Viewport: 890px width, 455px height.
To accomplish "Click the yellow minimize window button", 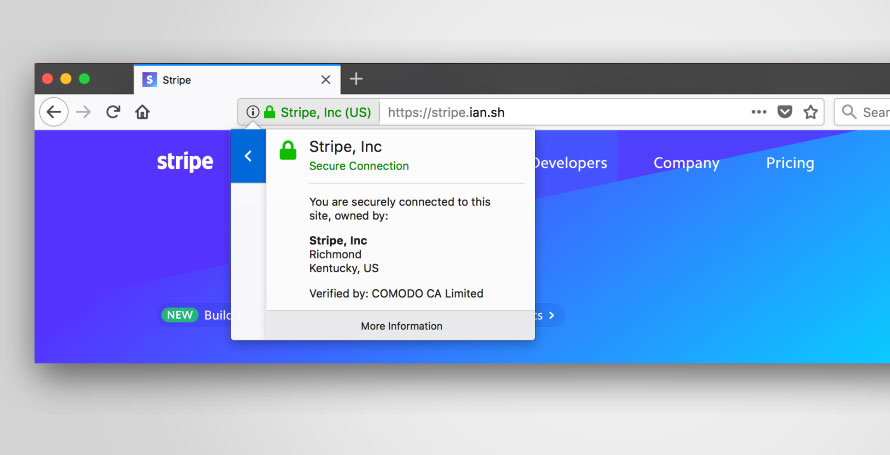I will coord(66,79).
